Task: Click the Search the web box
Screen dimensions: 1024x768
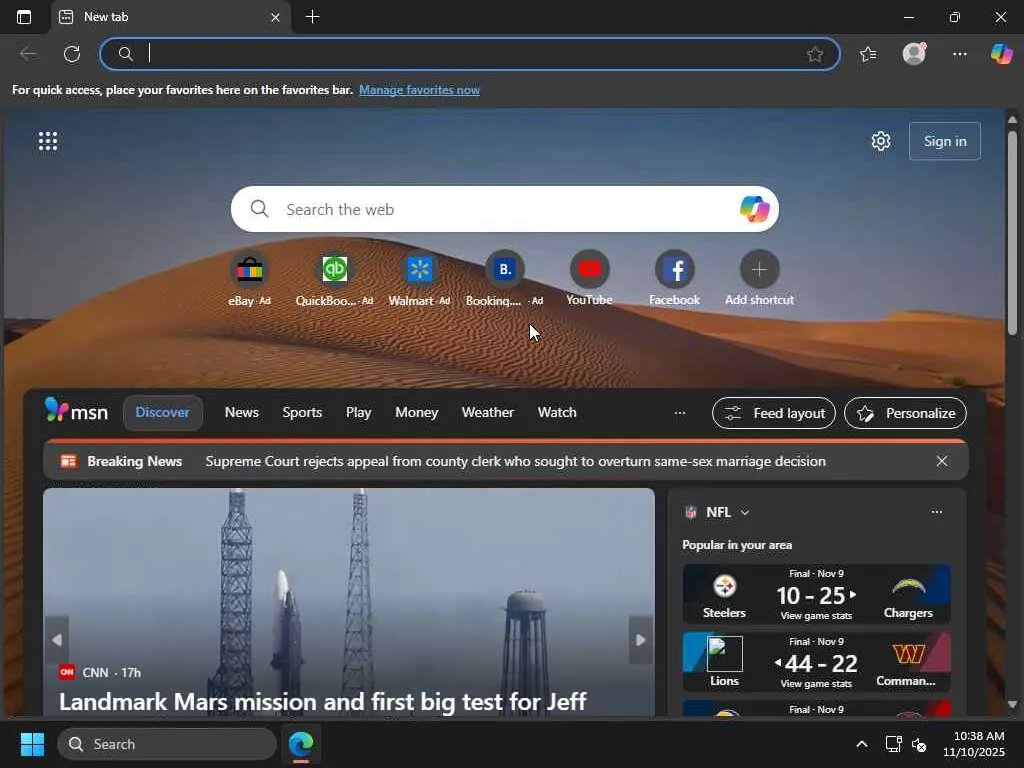Action: pos(504,209)
